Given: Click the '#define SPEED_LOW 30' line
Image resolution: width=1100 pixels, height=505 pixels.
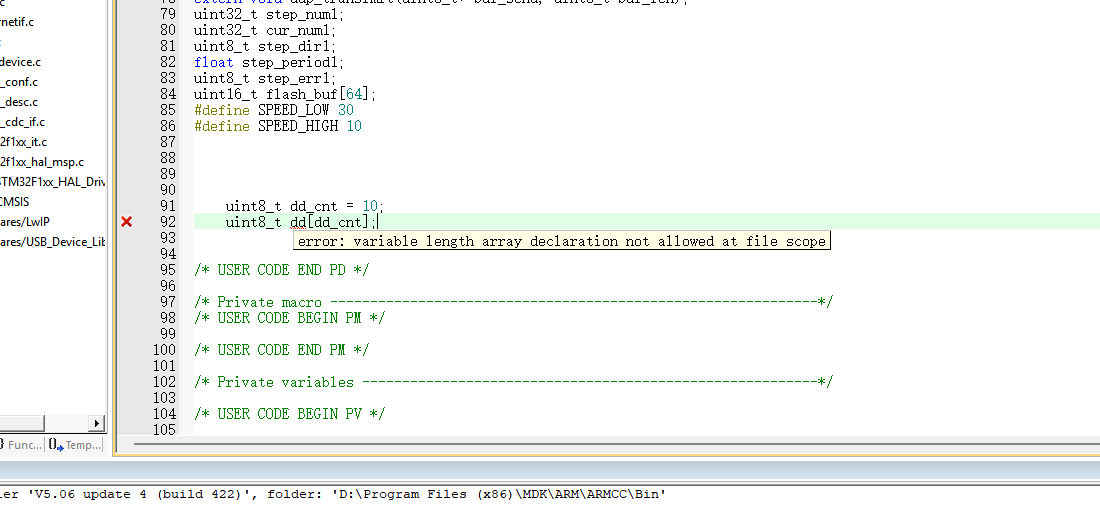Looking at the screenshot, I should (x=274, y=110).
